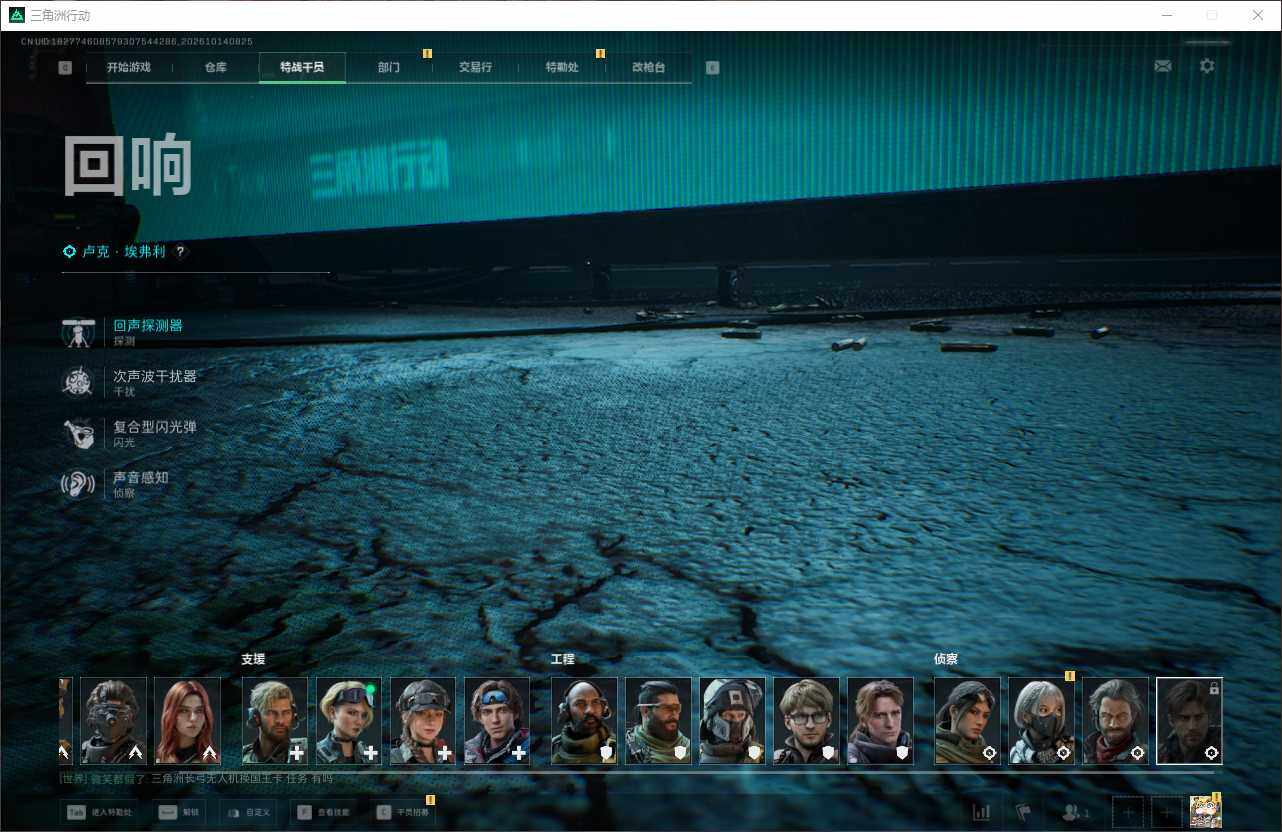Select the support operator with blue goggles

[x=497, y=721]
